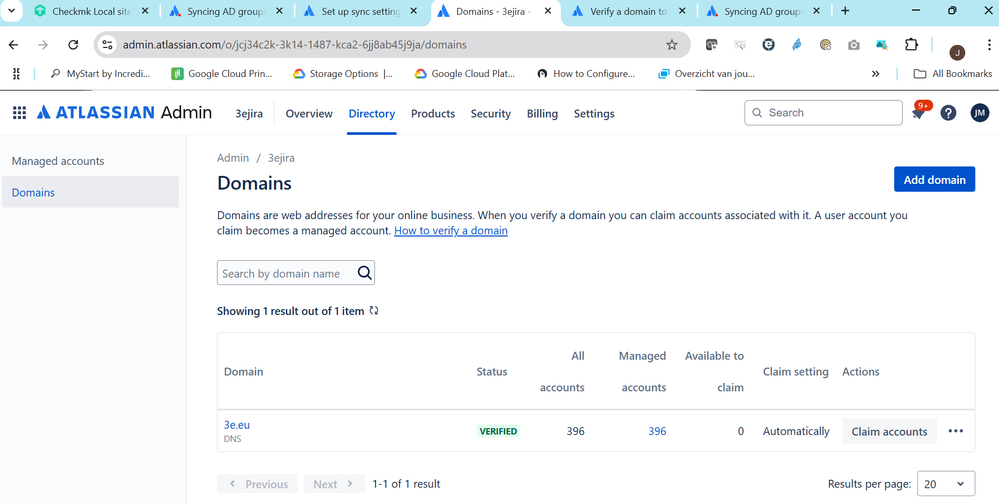Open the Settings nav item
999x503 pixels.
click(594, 113)
